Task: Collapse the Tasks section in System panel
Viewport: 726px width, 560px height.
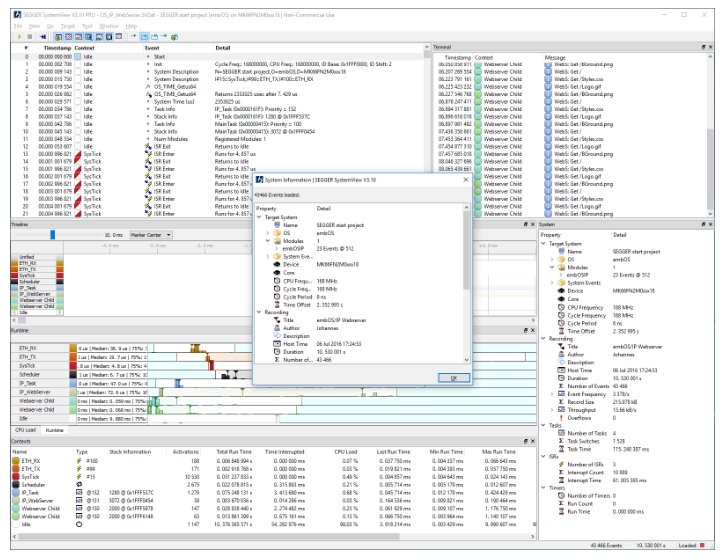Action: pyautogui.click(x=544, y=425)
